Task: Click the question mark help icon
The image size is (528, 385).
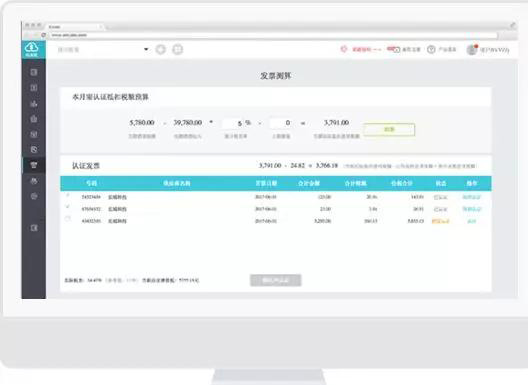Action: pyautogui.click(x=431, y=50)
